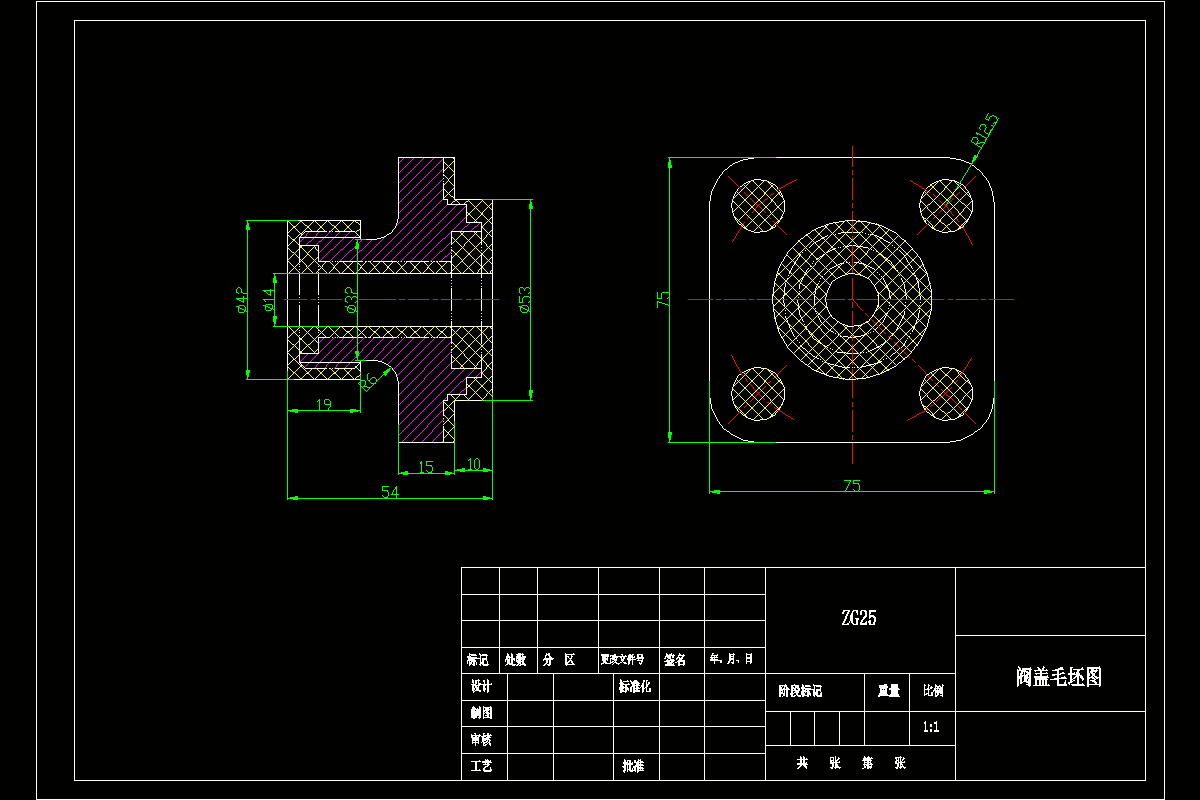Click the '重量' title block cell

tap(889, 691)
